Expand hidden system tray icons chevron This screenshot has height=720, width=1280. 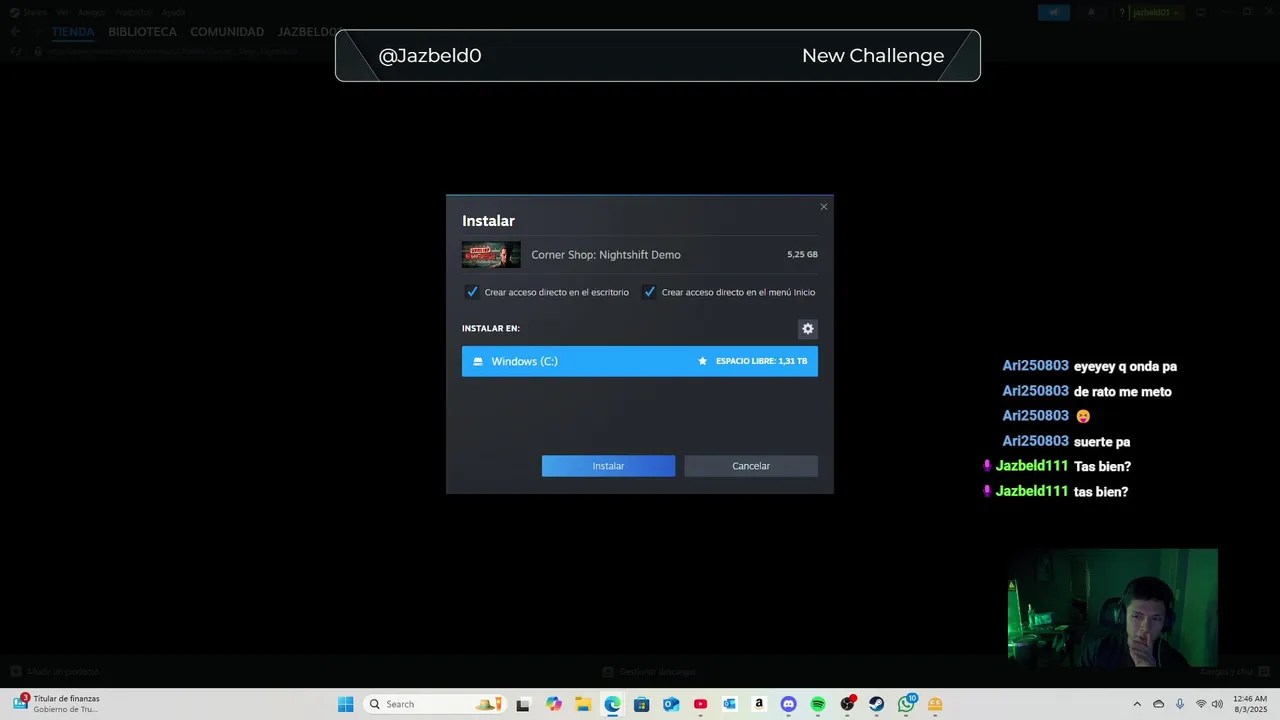(x=1137, y=704)
